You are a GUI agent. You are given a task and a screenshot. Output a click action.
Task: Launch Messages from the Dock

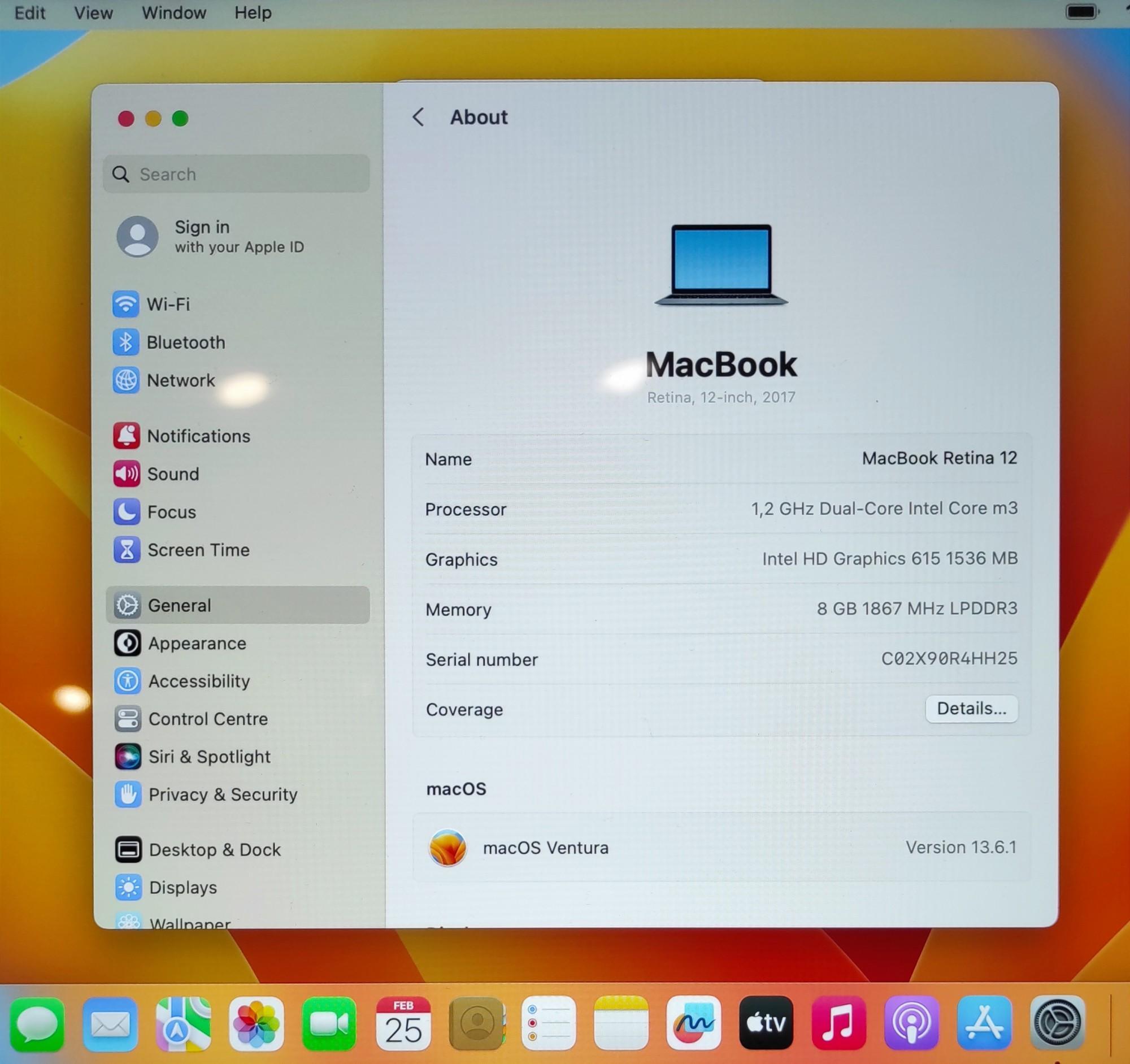[x=37, y=1024]
